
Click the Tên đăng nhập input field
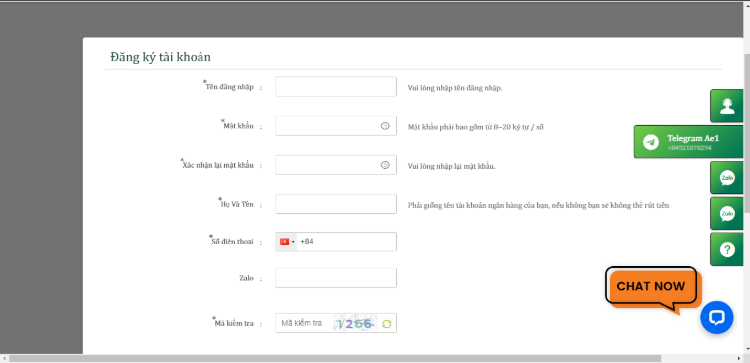(x=336, y=87)
